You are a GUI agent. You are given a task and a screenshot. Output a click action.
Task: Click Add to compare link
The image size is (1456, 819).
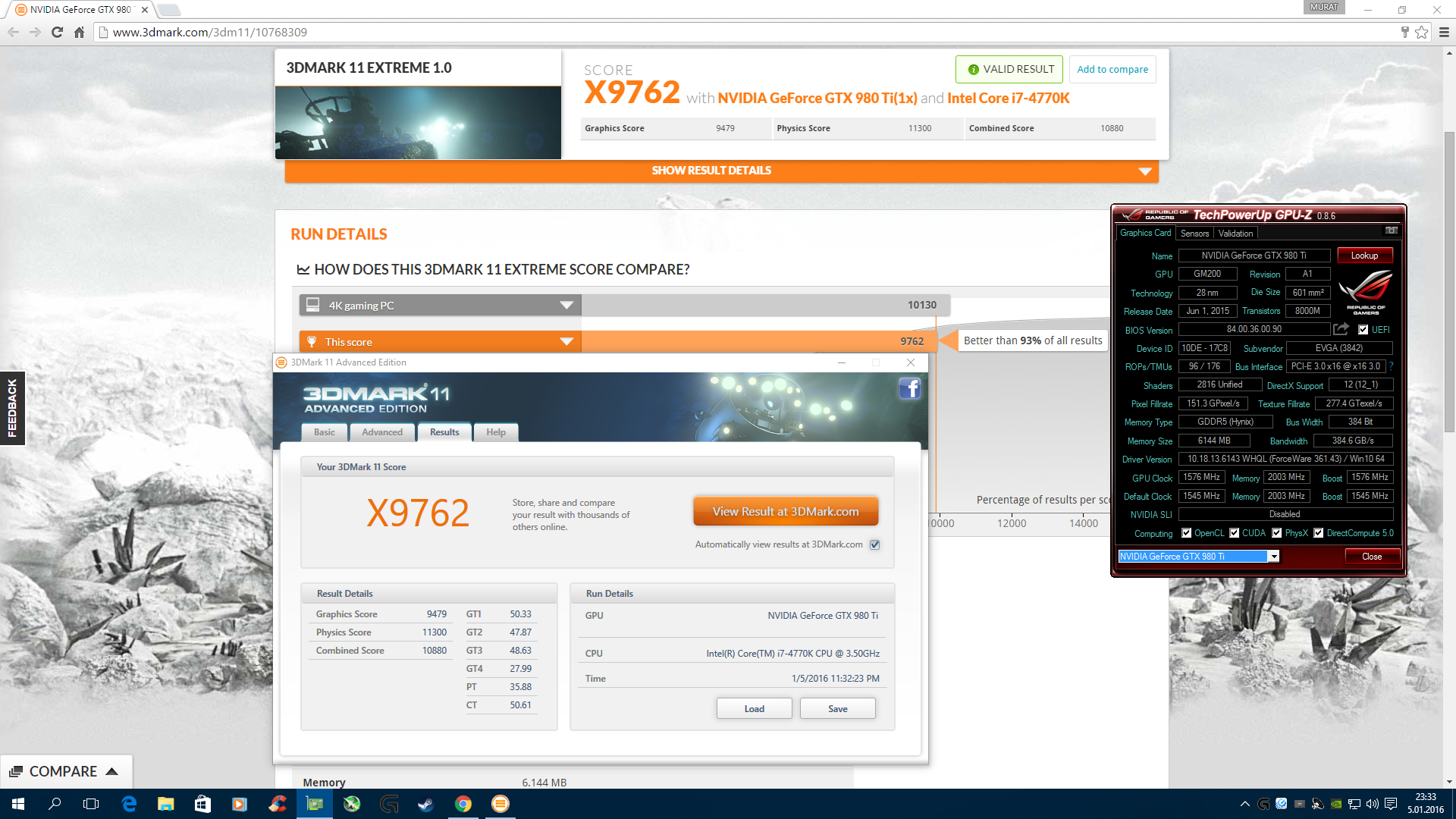(1112, 69)
